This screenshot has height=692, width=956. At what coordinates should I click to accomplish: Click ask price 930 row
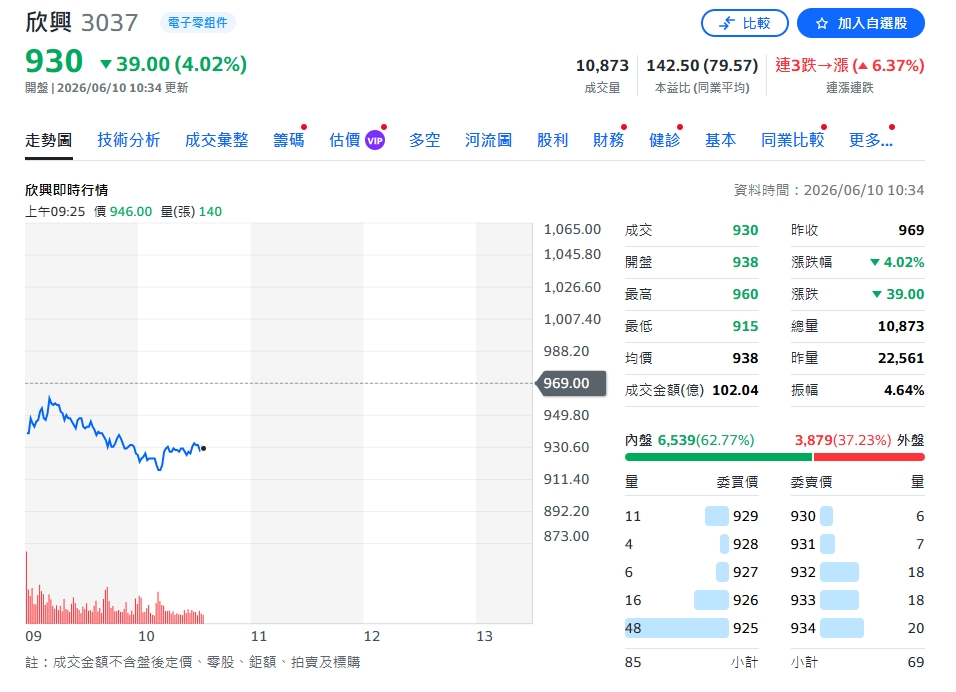(x=857, y=516)
